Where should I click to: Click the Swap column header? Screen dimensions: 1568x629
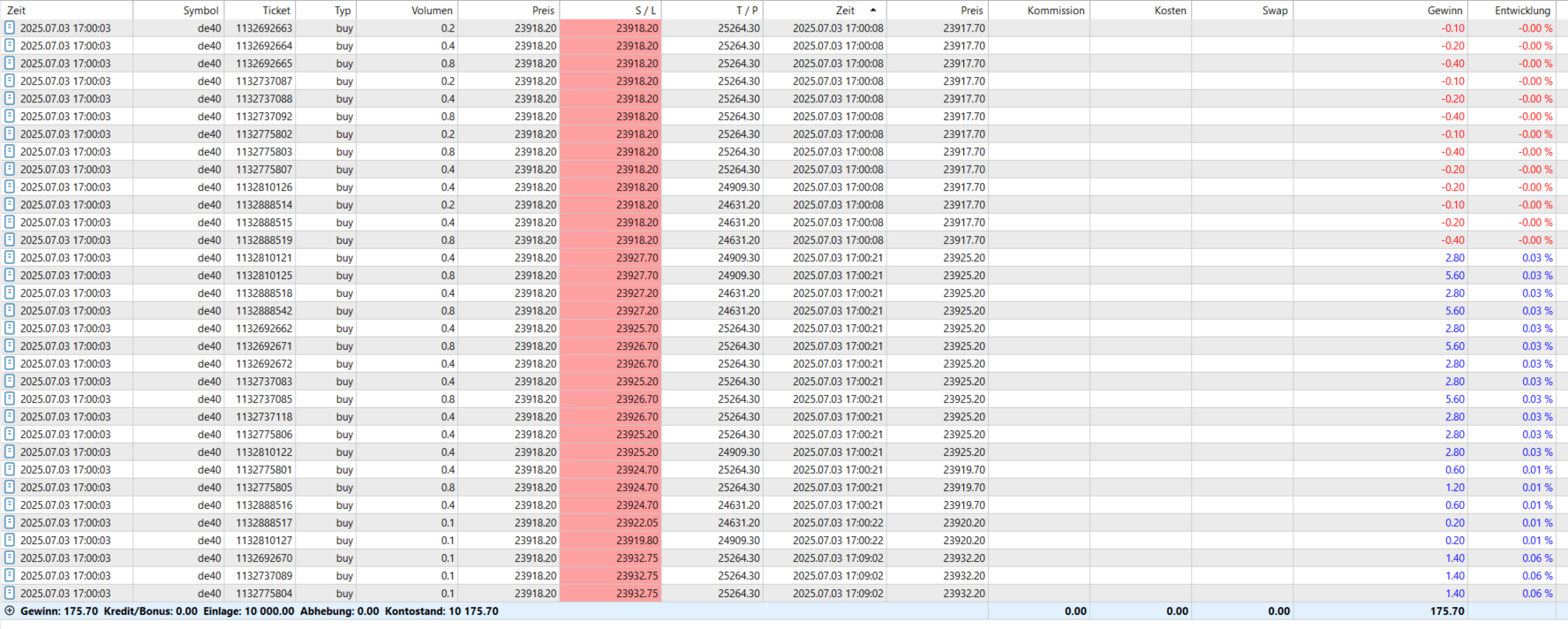click(1242, 11)
